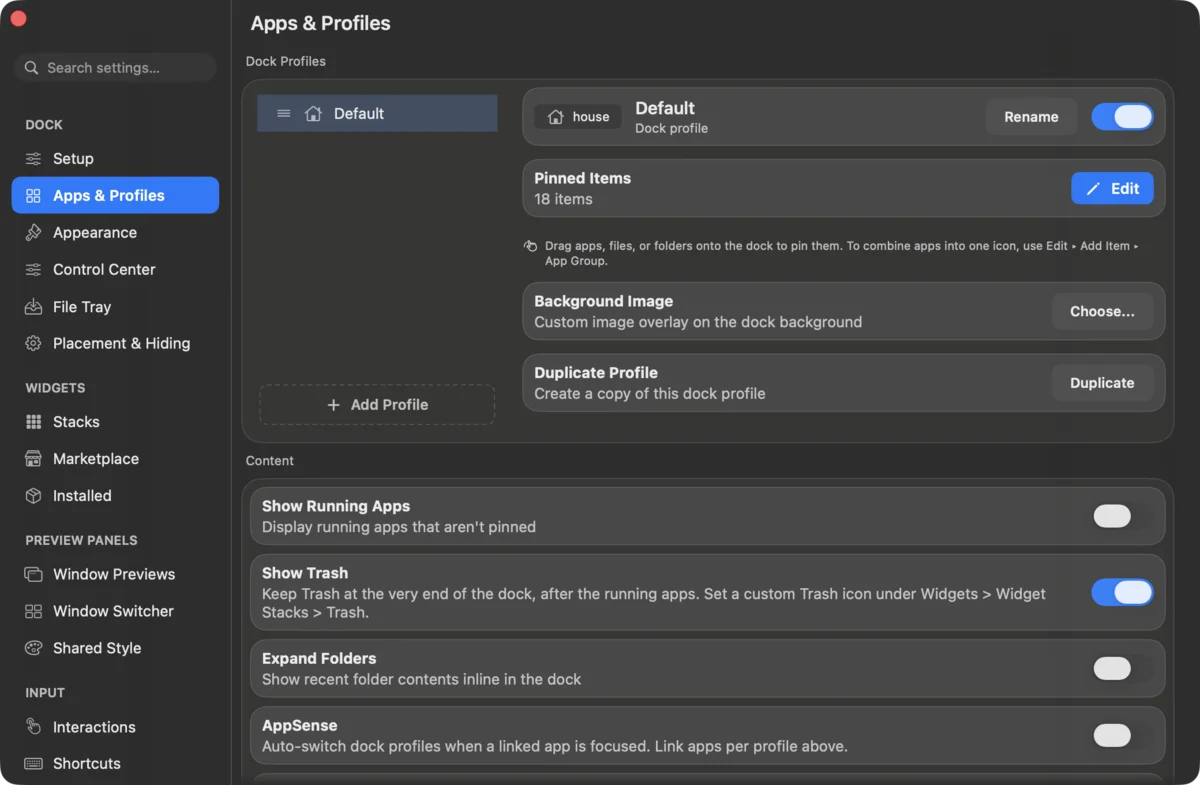Open Shared Style settings

(x=115, y=648)
